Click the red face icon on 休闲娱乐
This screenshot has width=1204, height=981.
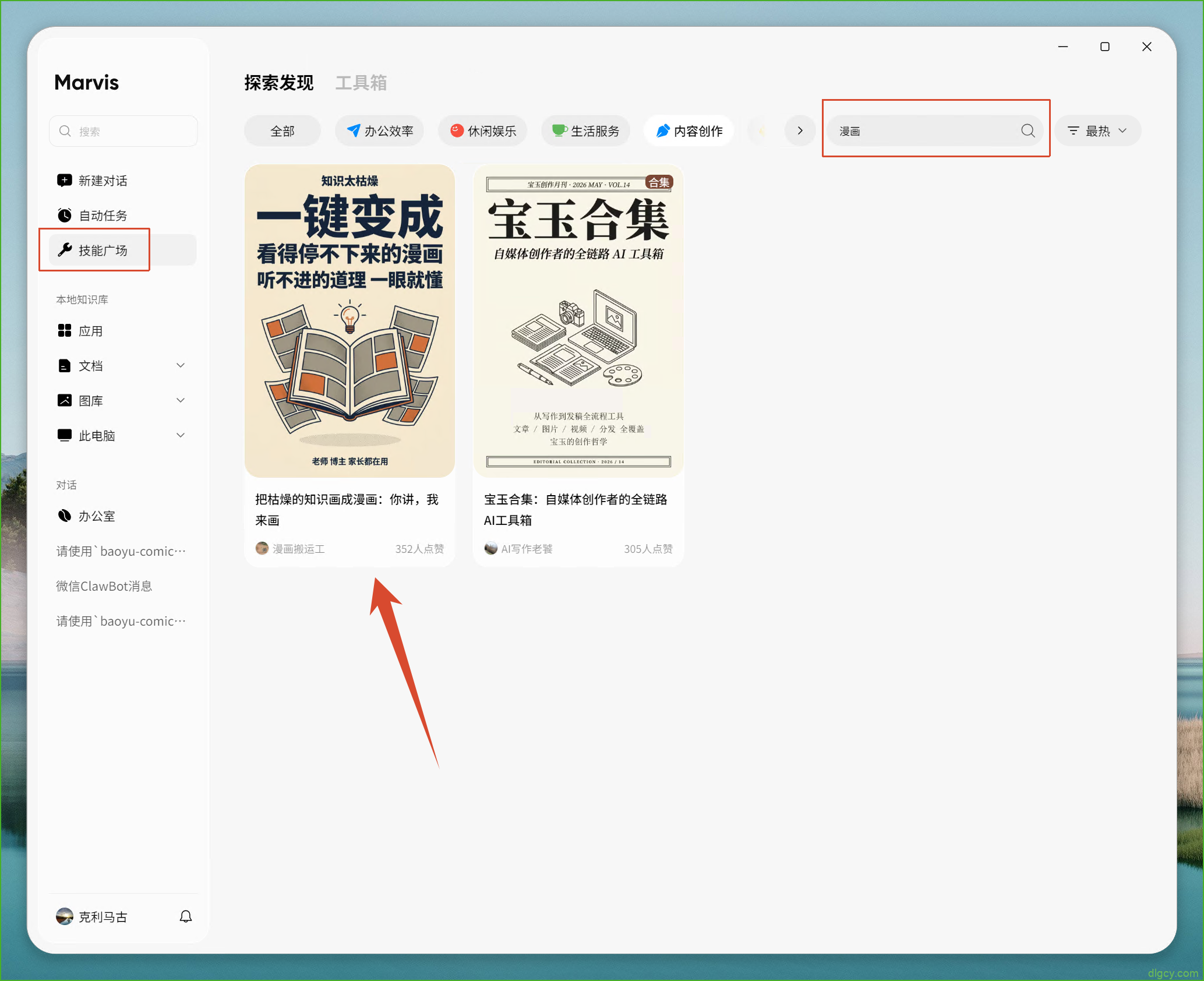457,130
